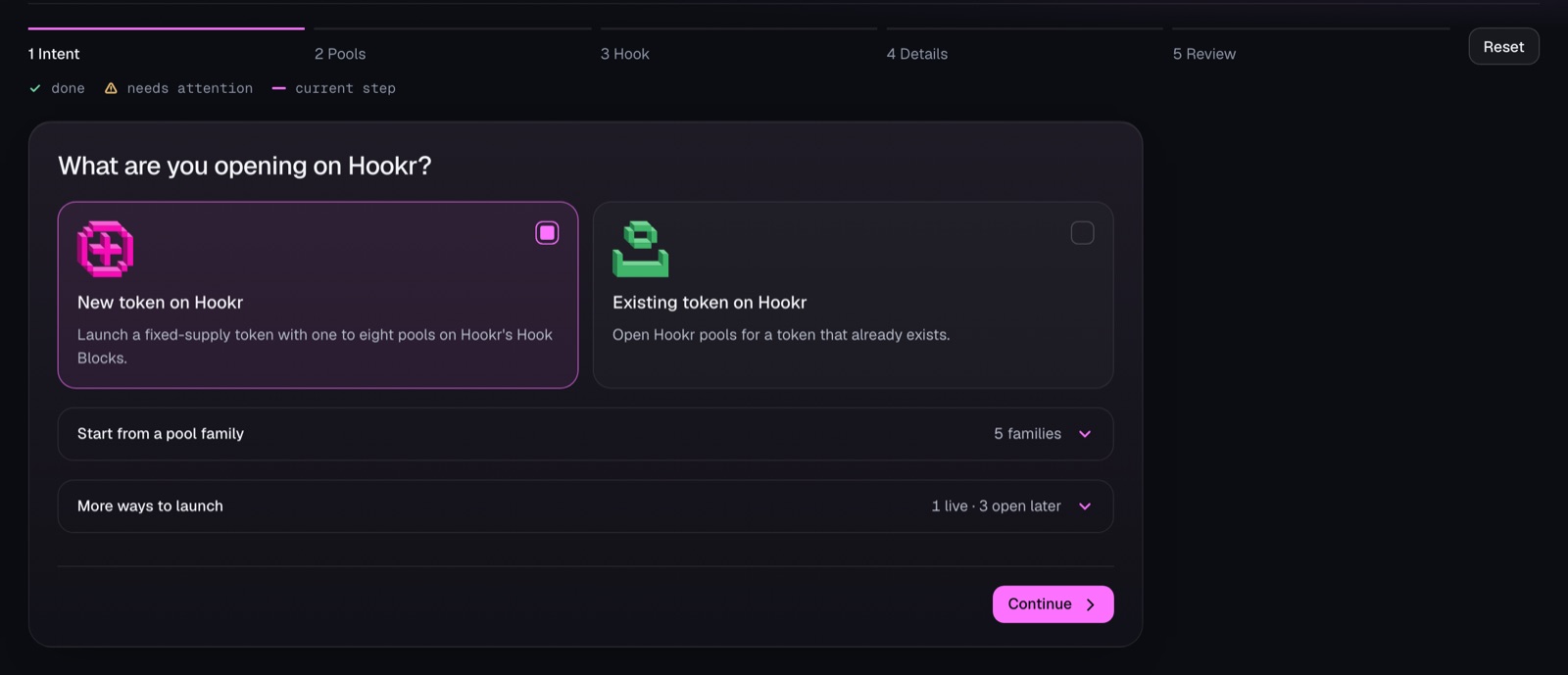Click the green done checkmark icon
The height and width of the screenshot is (675, 1568).
[35, 88]
